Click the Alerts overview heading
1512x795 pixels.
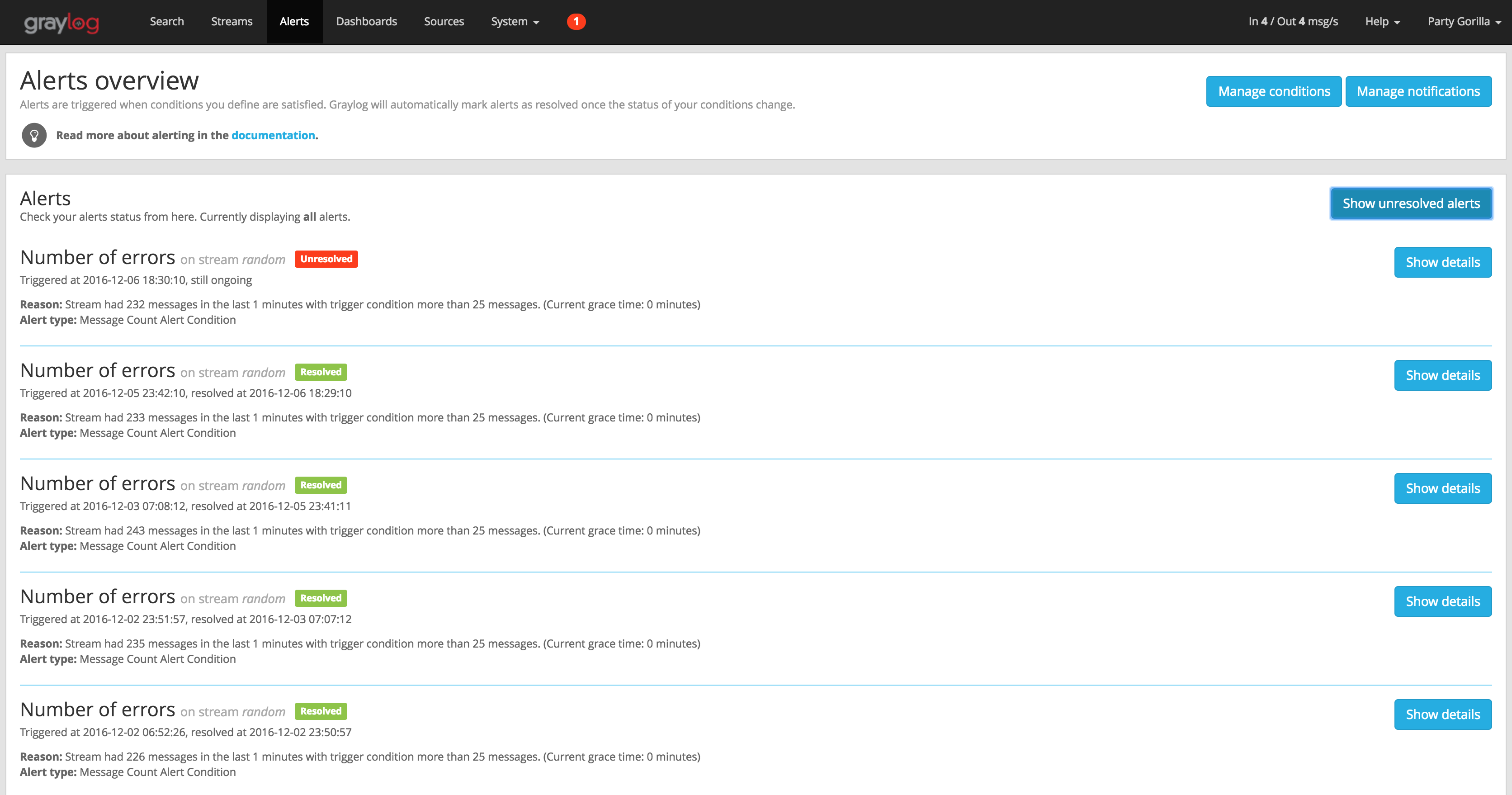109,80
